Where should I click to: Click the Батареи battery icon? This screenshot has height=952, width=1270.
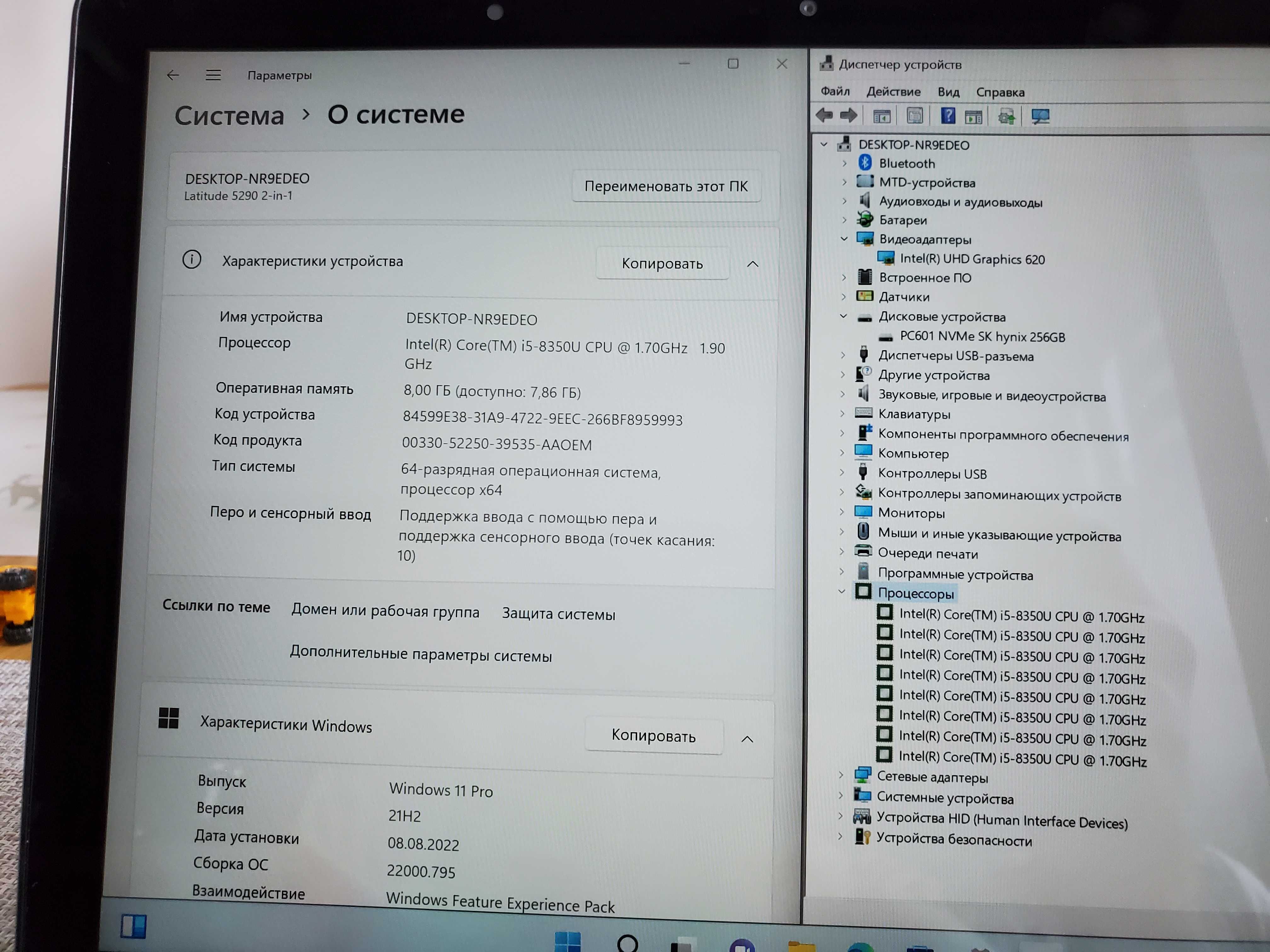865,219
